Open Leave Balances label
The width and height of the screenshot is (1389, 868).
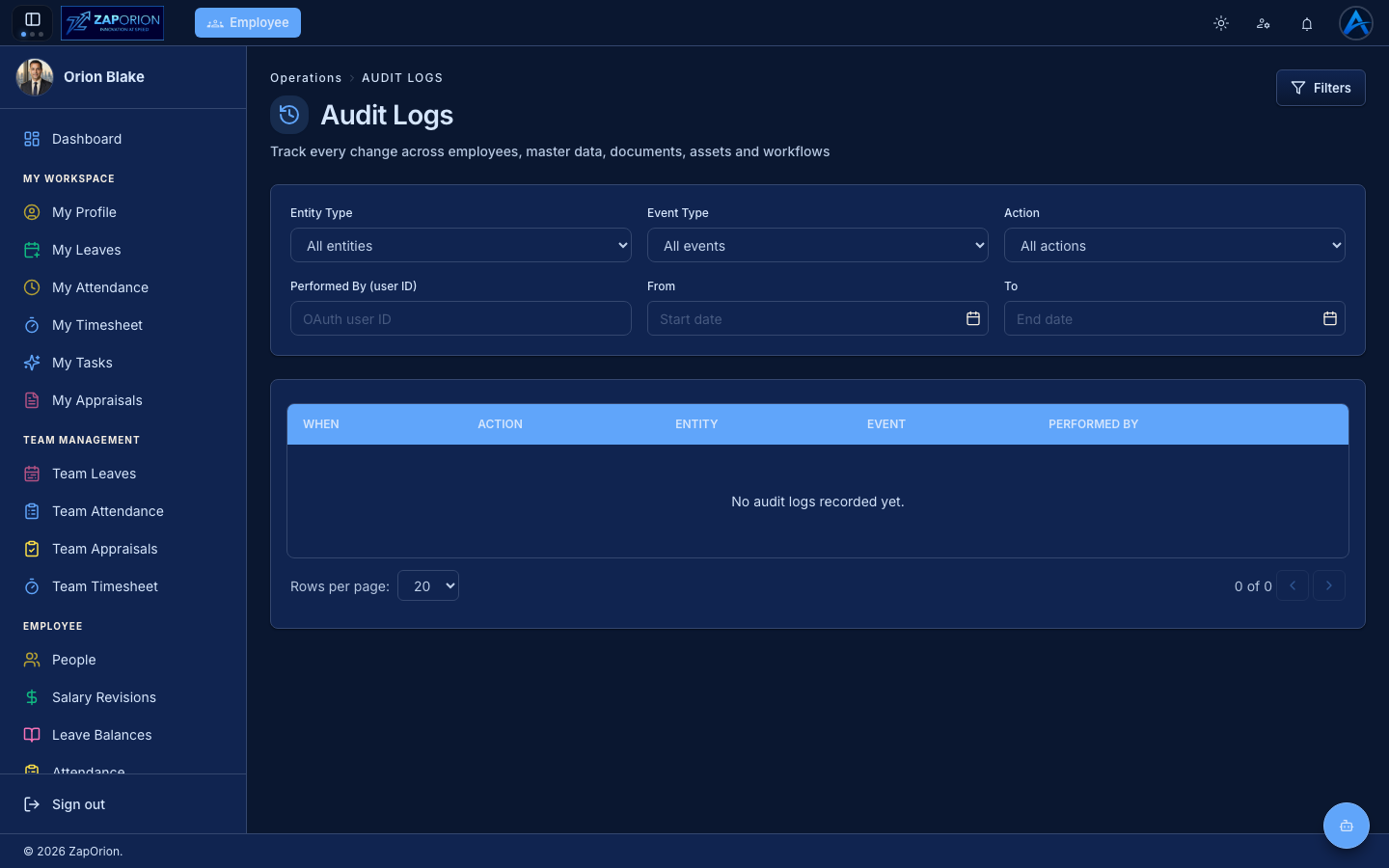coord(102,735)
